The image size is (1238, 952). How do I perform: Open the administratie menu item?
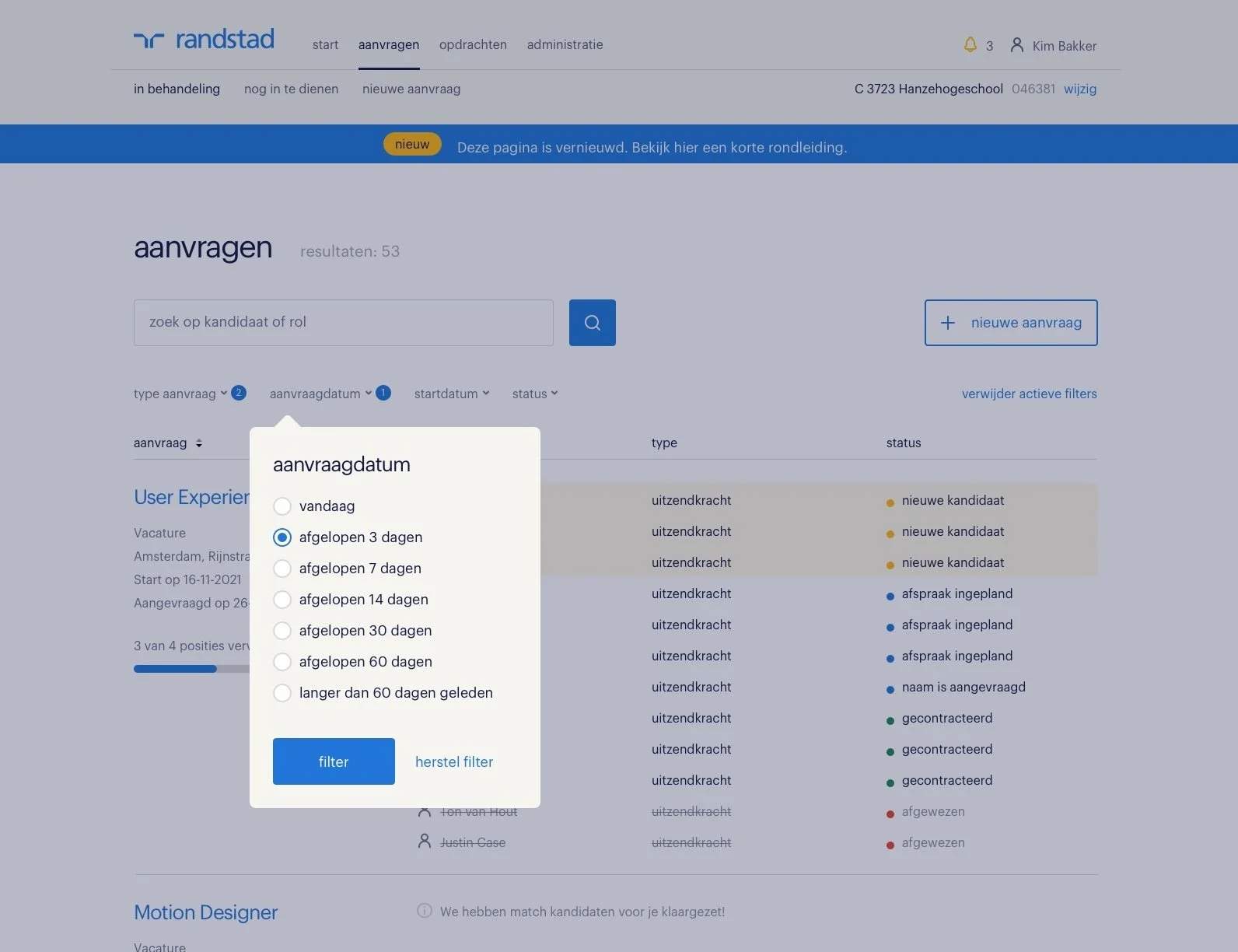565,44
